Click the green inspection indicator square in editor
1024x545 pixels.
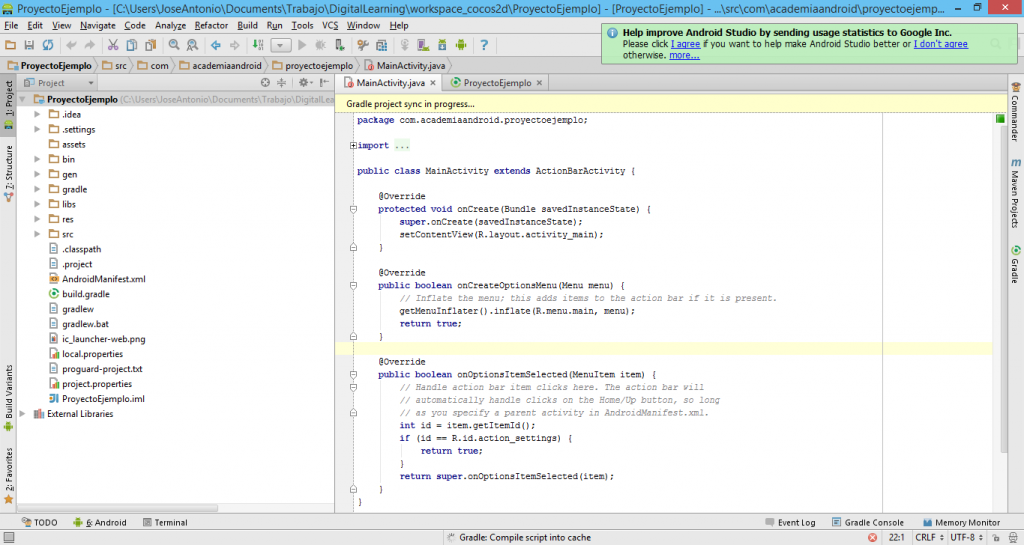click(x=1000, y=119)
